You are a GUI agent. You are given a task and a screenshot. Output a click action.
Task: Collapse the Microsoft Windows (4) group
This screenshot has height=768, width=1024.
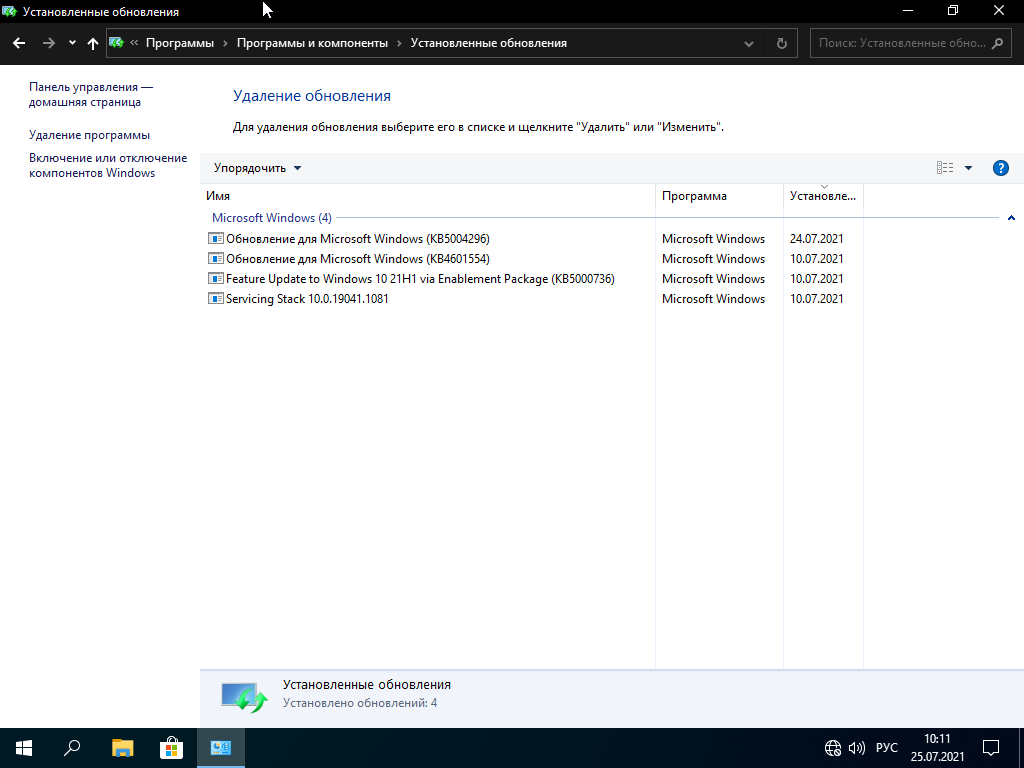point(1011,218)
